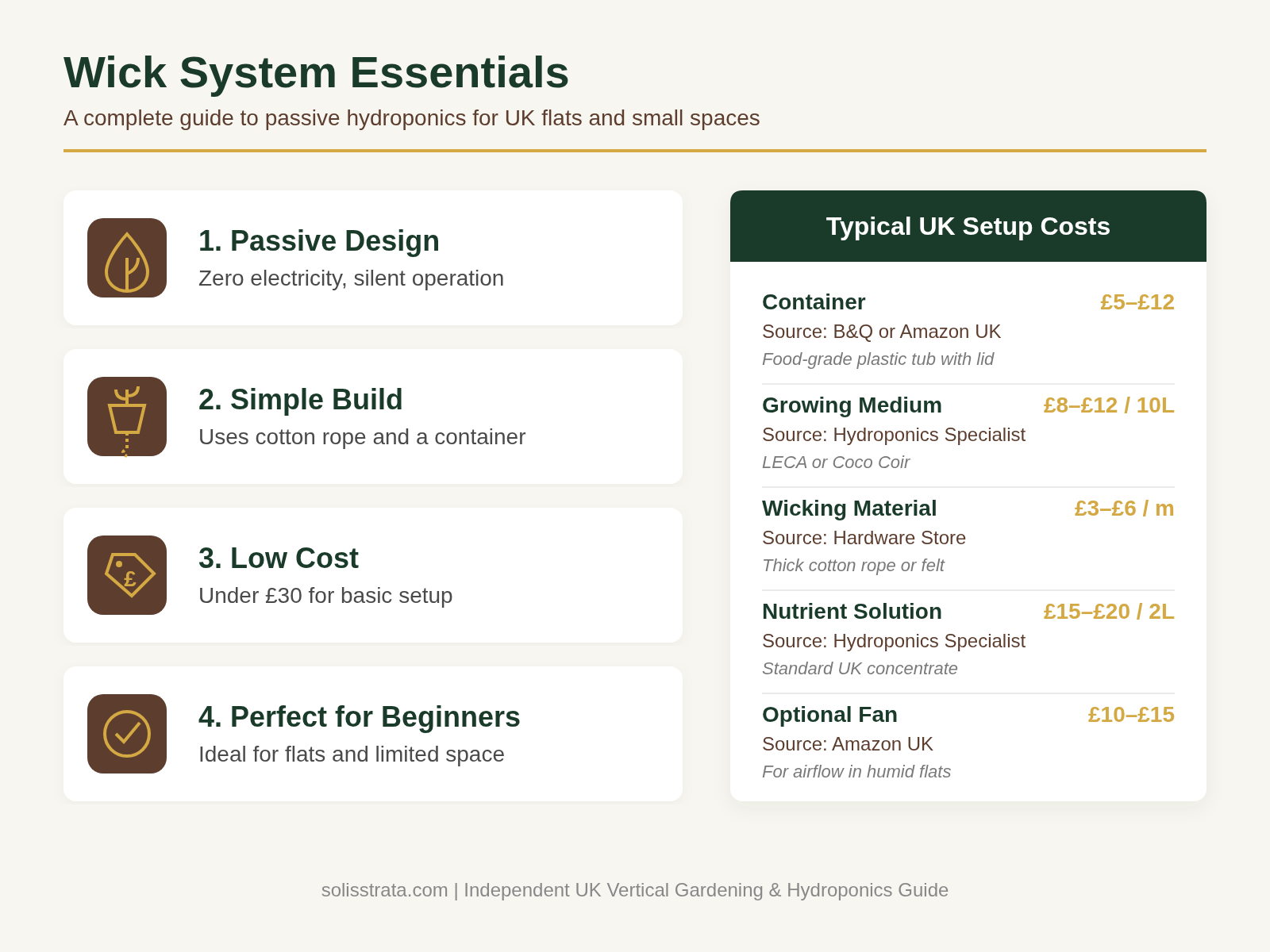This screenshot has height=952, width=1270.
Task: Click the £3–£6 / m price
Action: click(1124, 509)
